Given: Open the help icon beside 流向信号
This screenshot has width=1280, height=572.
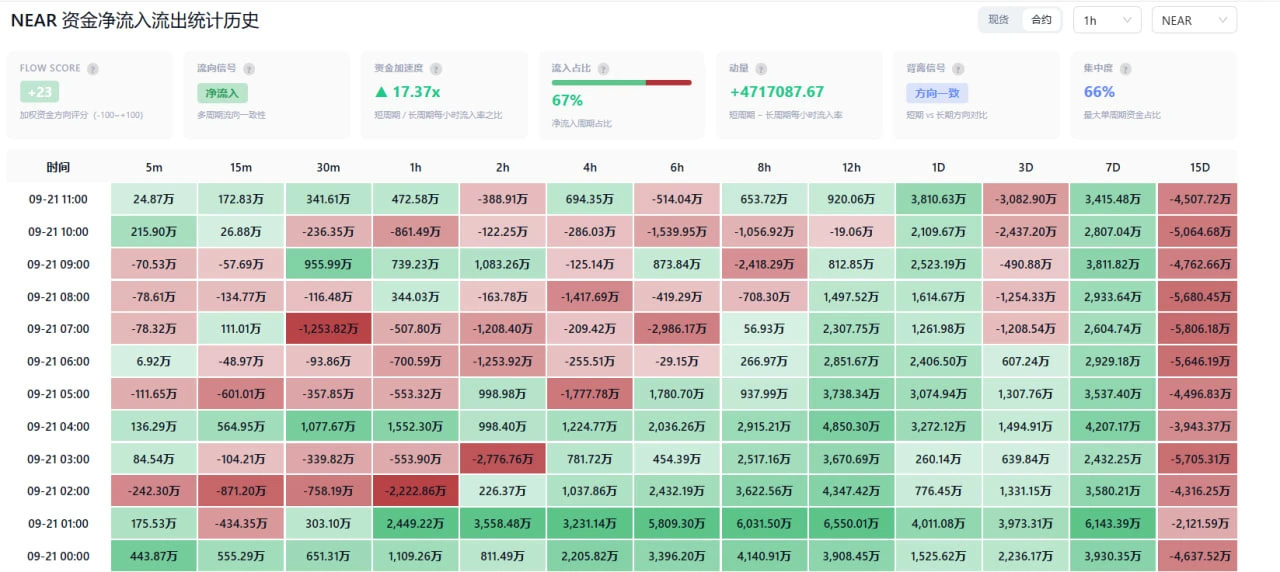Looking at the screenshot, I should pyautogui.click(x=249, y=69).
